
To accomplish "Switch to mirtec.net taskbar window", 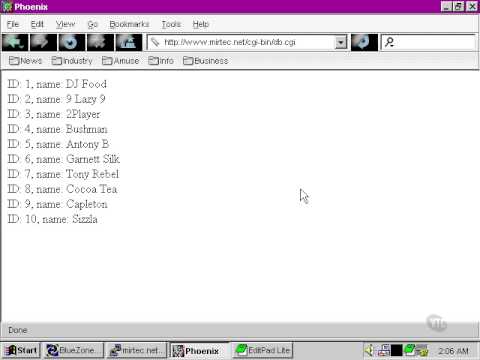I will [137, 350].
